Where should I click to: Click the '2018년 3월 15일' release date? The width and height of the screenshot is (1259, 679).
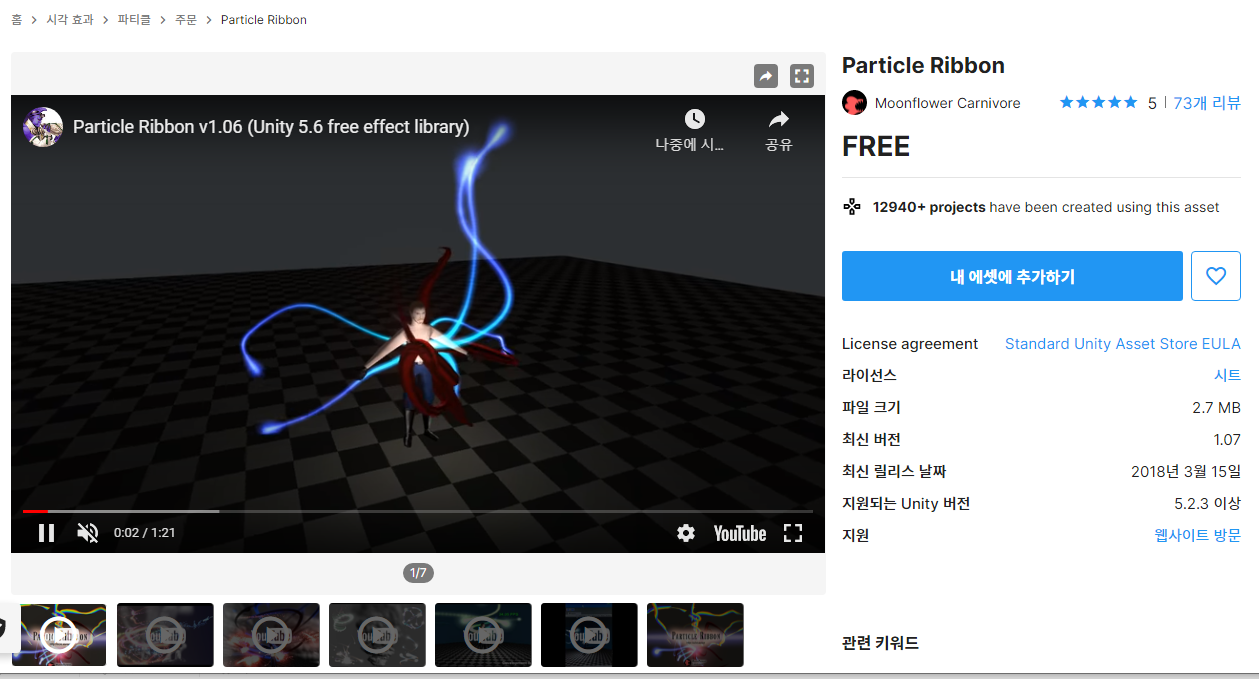click(1186, 471)
